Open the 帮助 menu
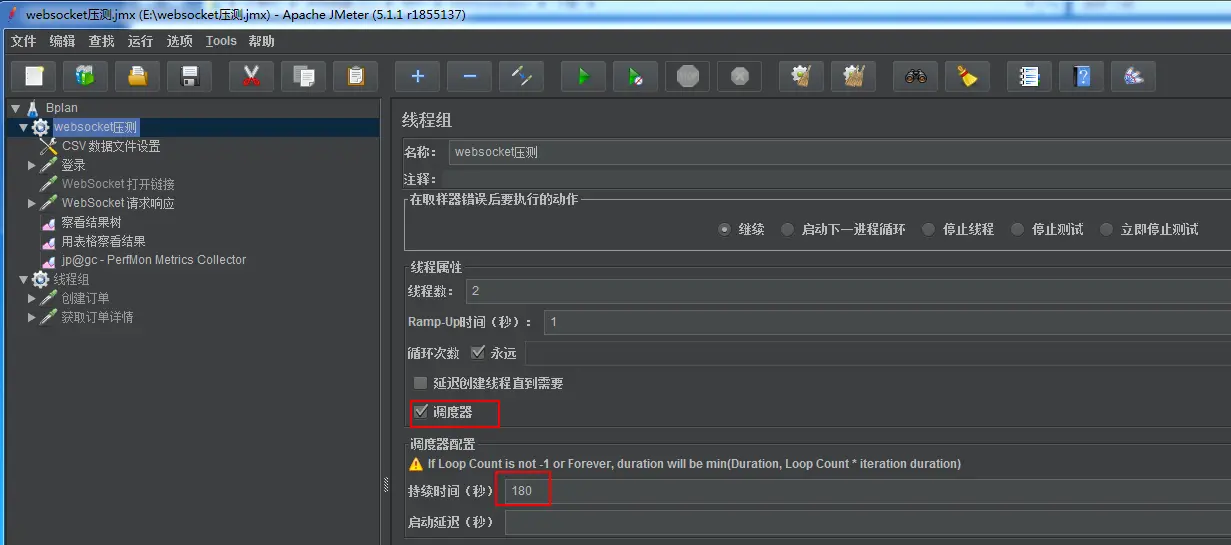The height and width of the screenshot is (545, 1231). click(x=261, y=41)
